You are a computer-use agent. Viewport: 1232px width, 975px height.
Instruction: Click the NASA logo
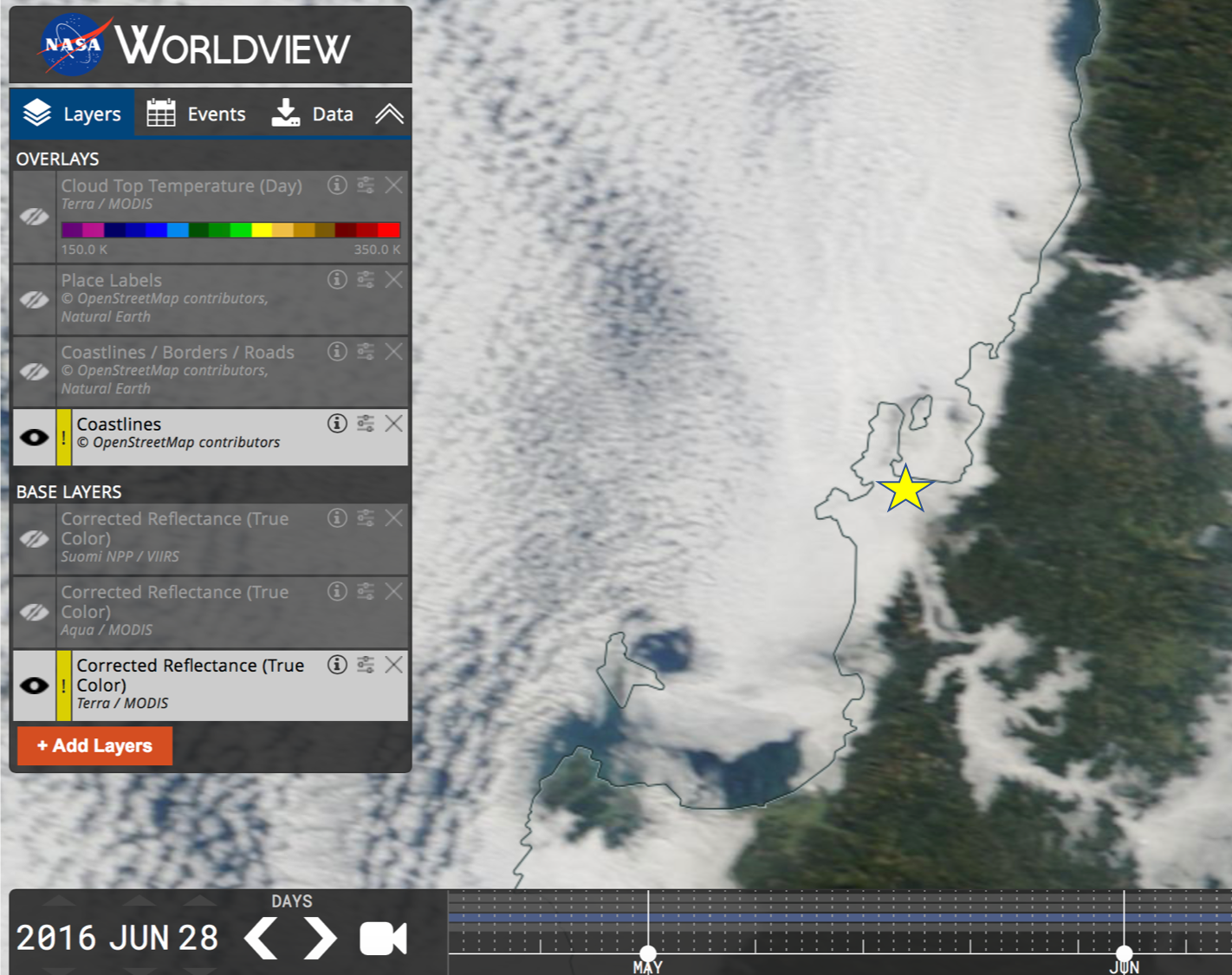click(x=73, y=45)
